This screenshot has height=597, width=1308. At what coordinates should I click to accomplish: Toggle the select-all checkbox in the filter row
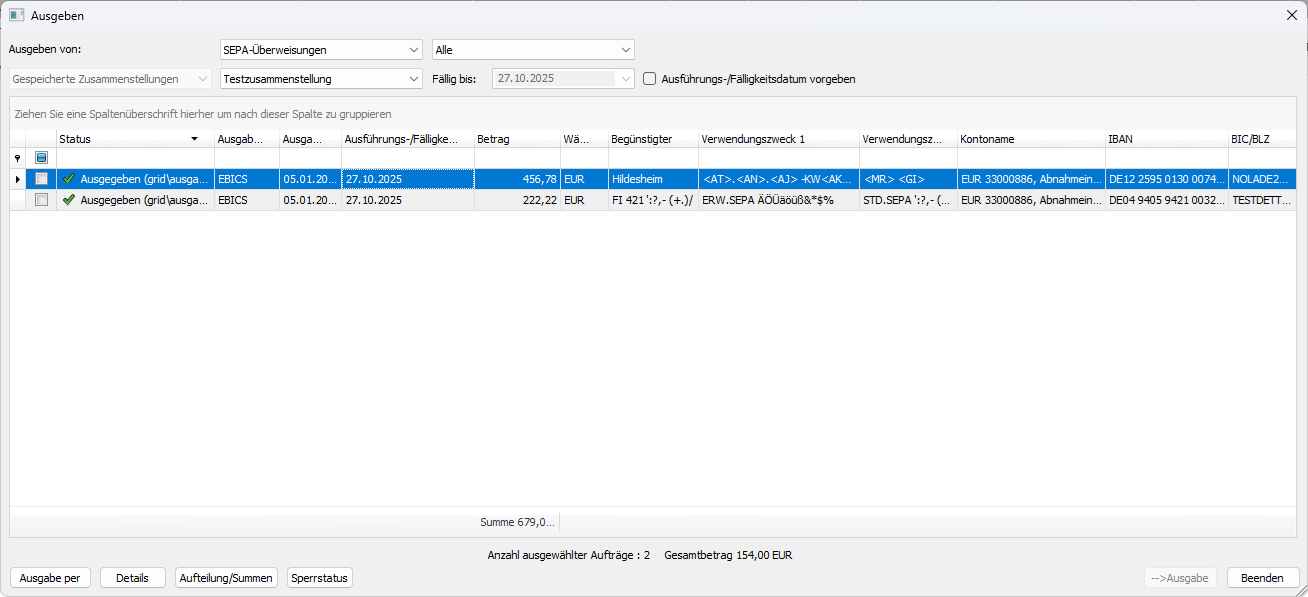pos(41,158)
